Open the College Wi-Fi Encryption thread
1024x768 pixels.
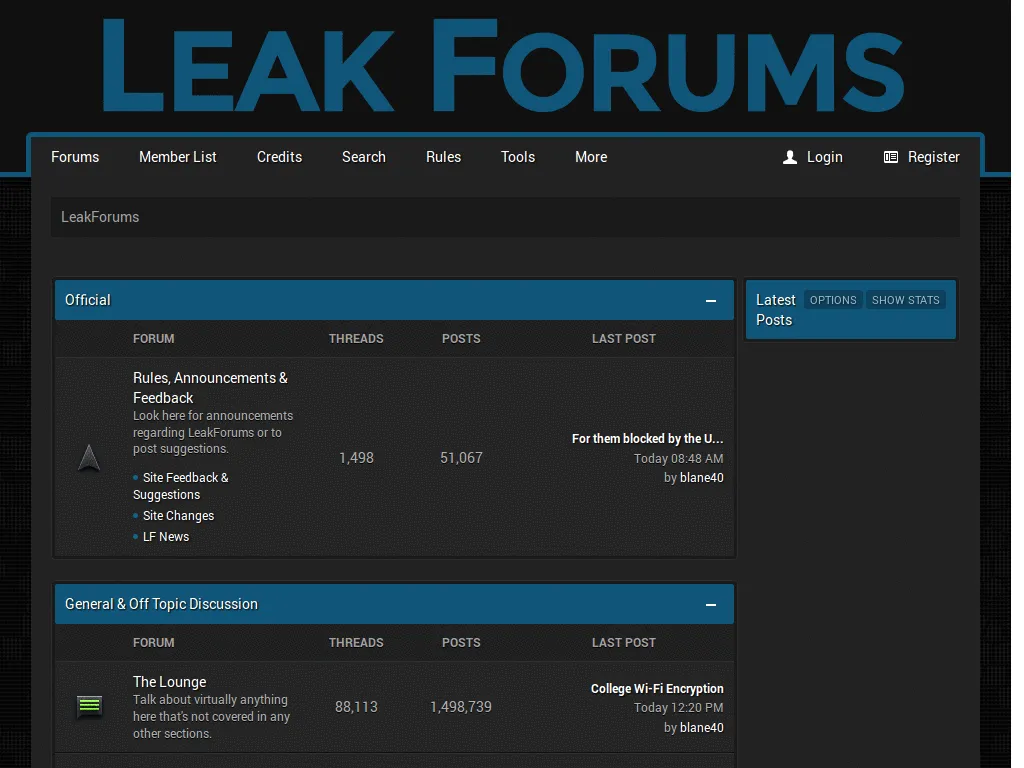[x=657, y=688]
